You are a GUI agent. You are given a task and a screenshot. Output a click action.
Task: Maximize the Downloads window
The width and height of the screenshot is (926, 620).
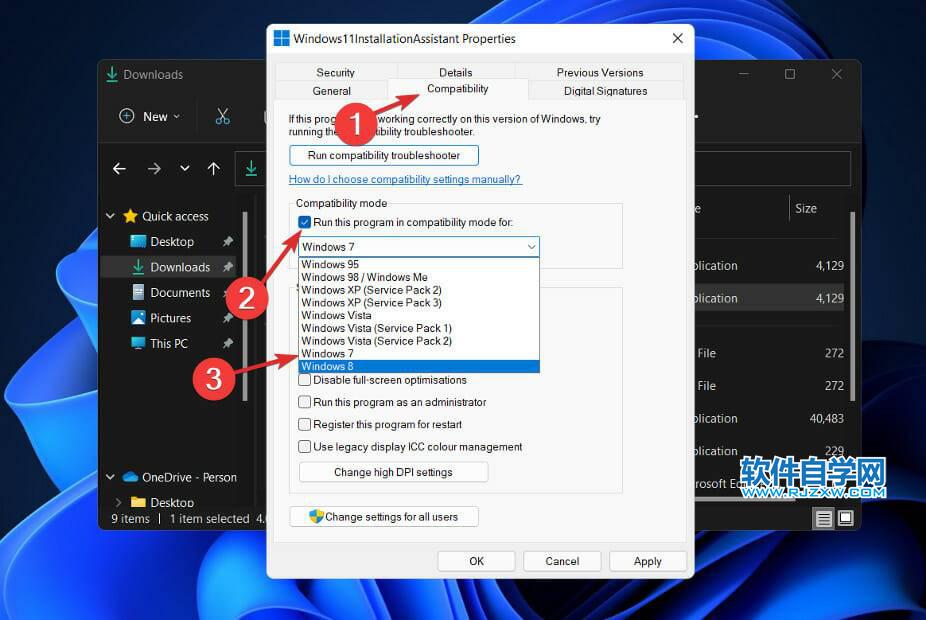(790, 74)
